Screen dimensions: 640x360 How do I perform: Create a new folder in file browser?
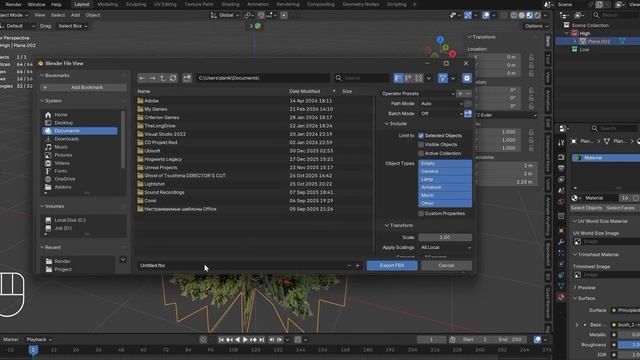(x=187, y=78)
